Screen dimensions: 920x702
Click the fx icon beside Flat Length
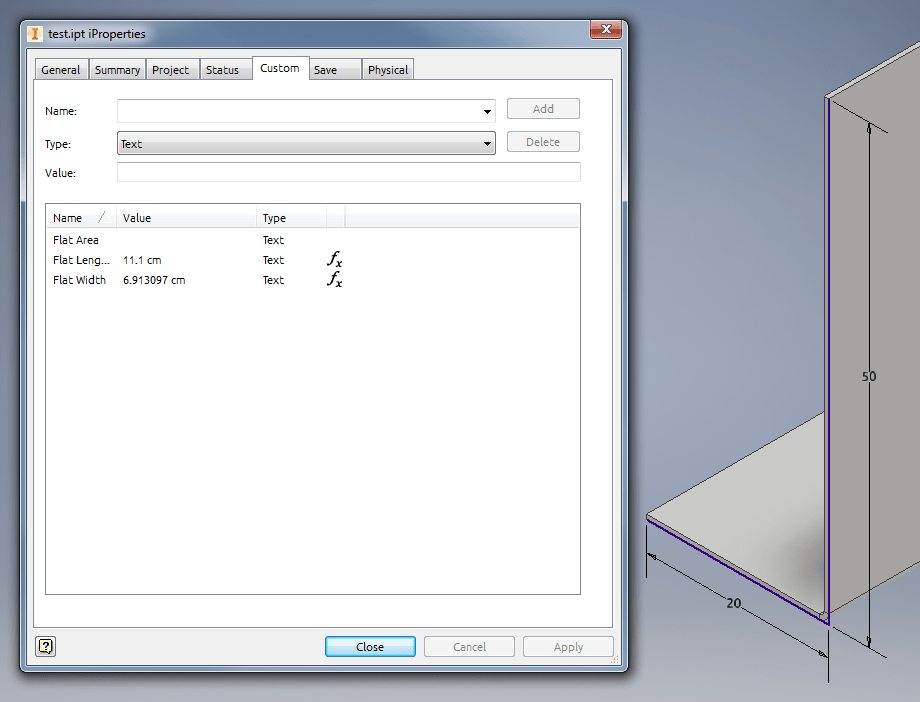[333, 260]
